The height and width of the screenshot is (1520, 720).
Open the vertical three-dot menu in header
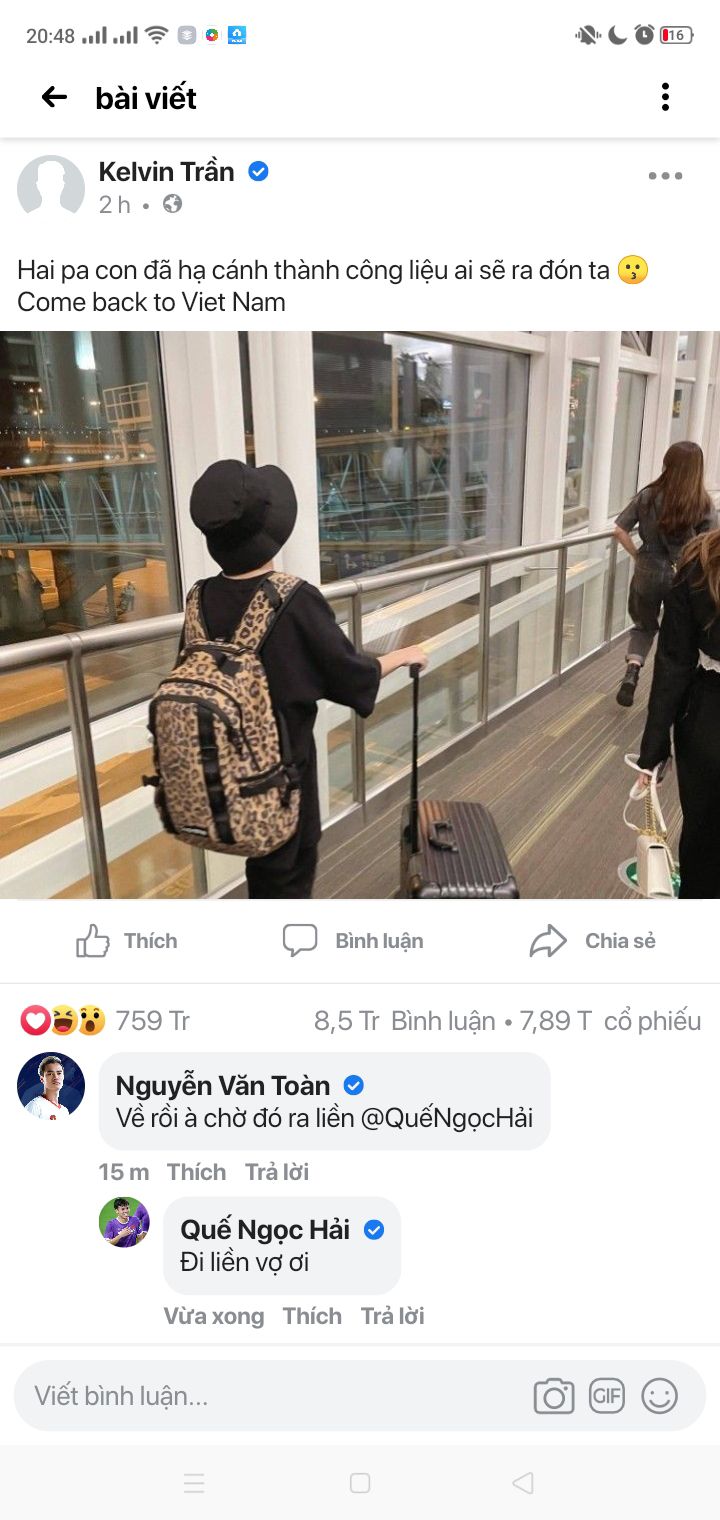point(665,97)
